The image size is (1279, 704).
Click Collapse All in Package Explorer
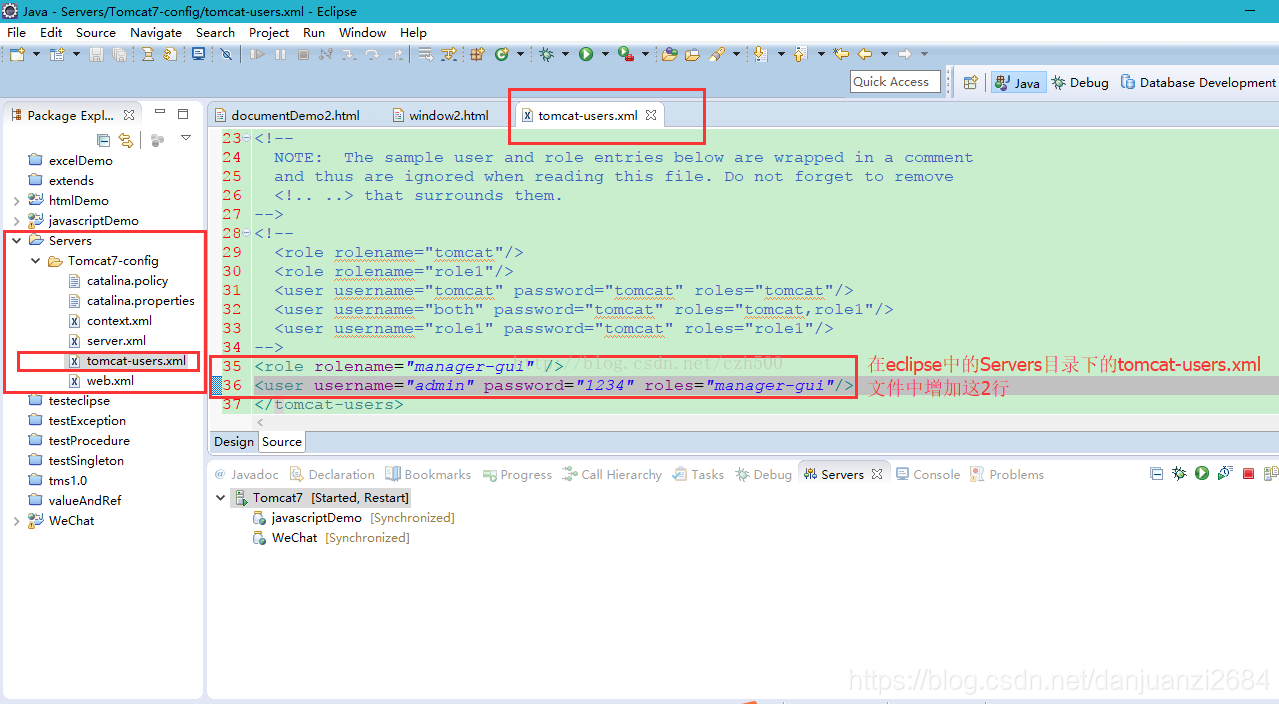[103, 140]
